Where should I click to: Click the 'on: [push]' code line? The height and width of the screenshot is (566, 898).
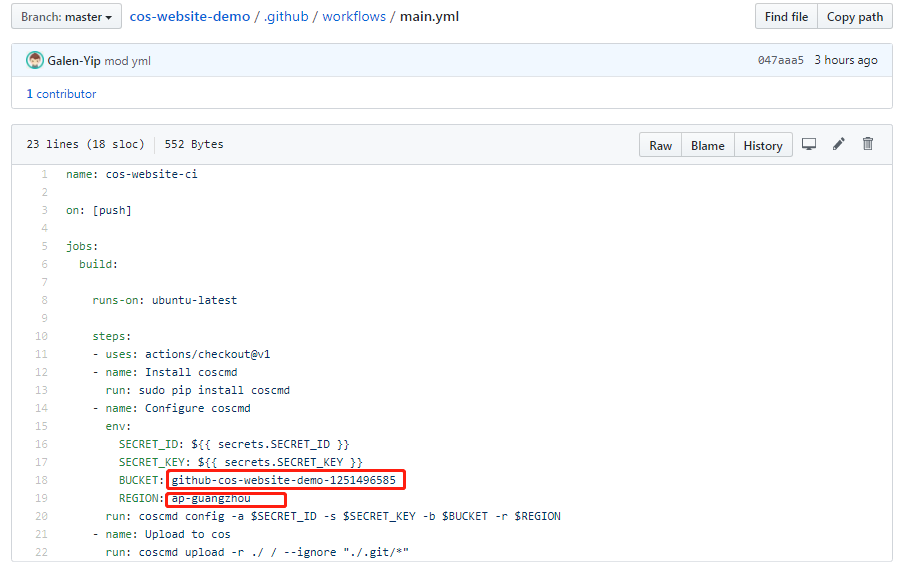(x=99, y=210)
